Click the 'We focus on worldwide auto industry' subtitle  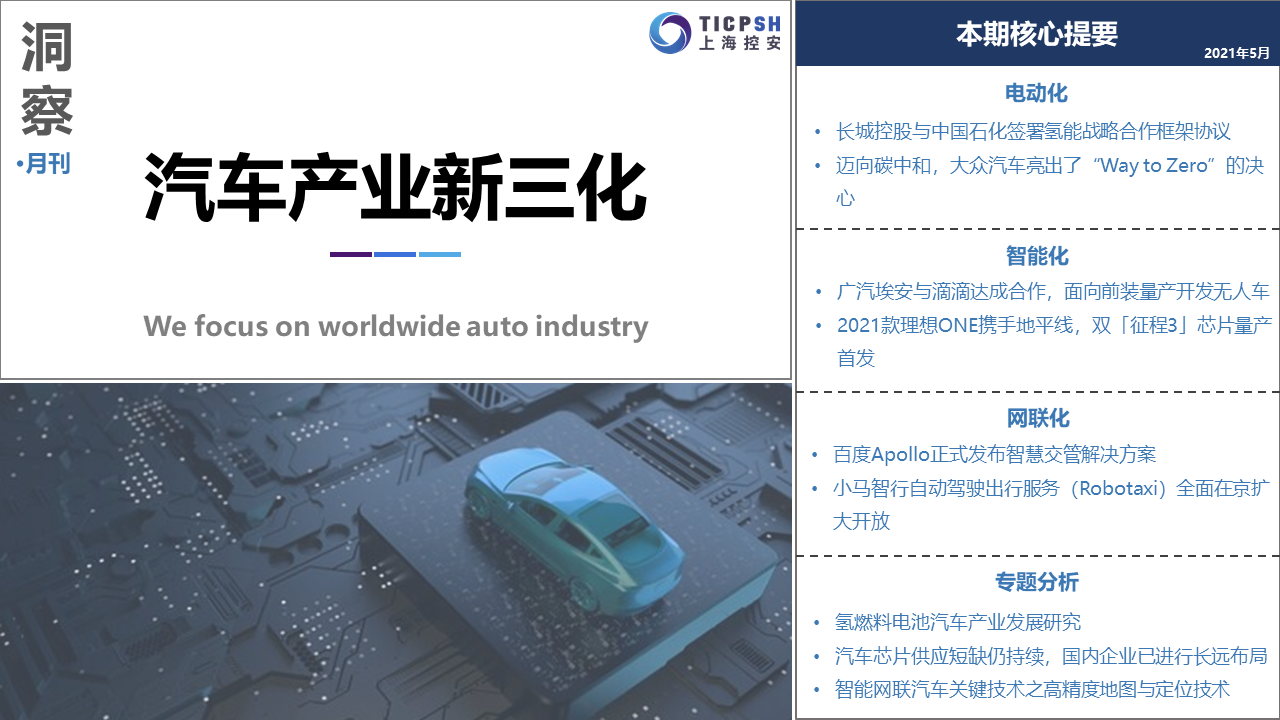tap(395, 326)
